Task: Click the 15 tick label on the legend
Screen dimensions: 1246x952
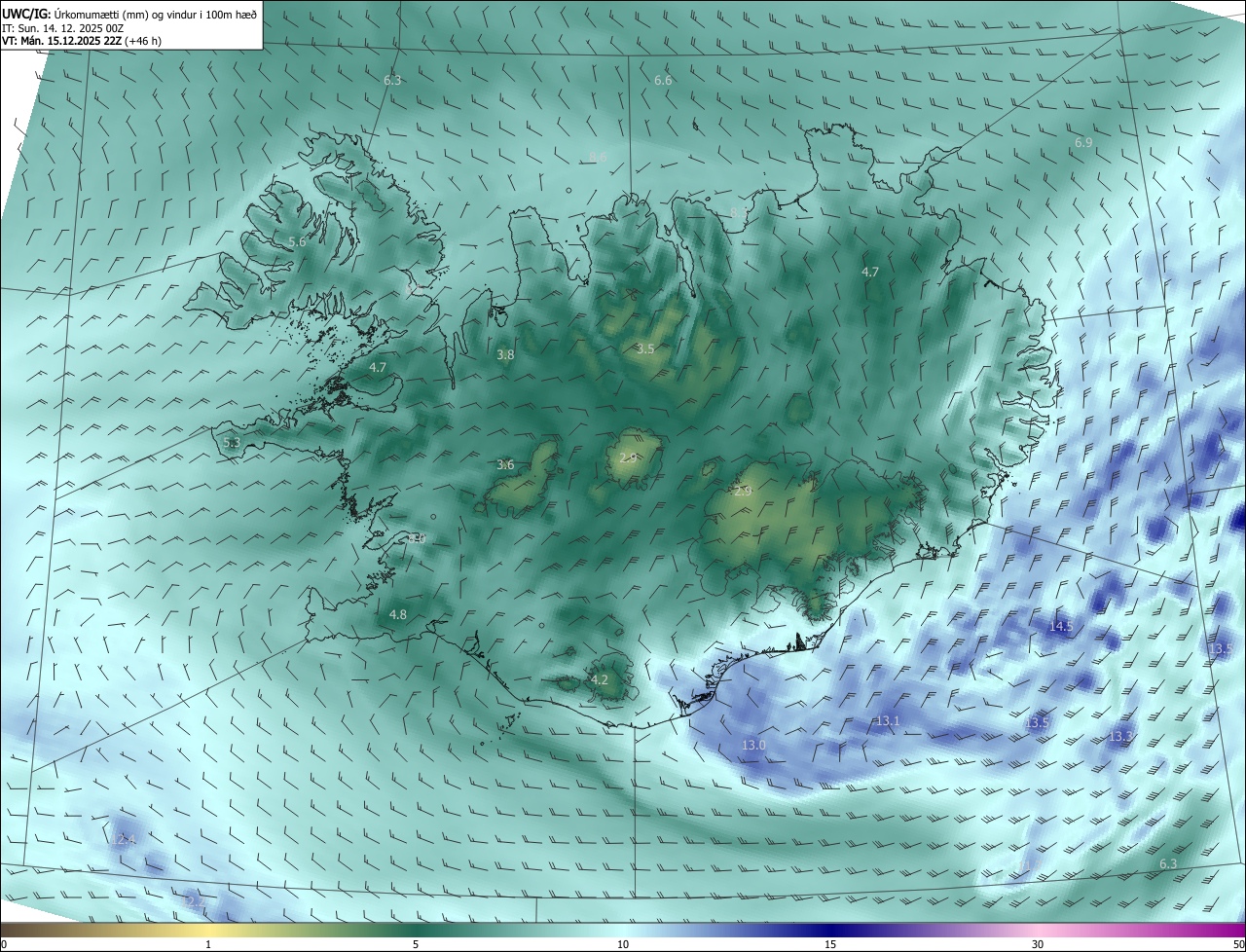Action: pyautogui.click(x=830, y=944)
